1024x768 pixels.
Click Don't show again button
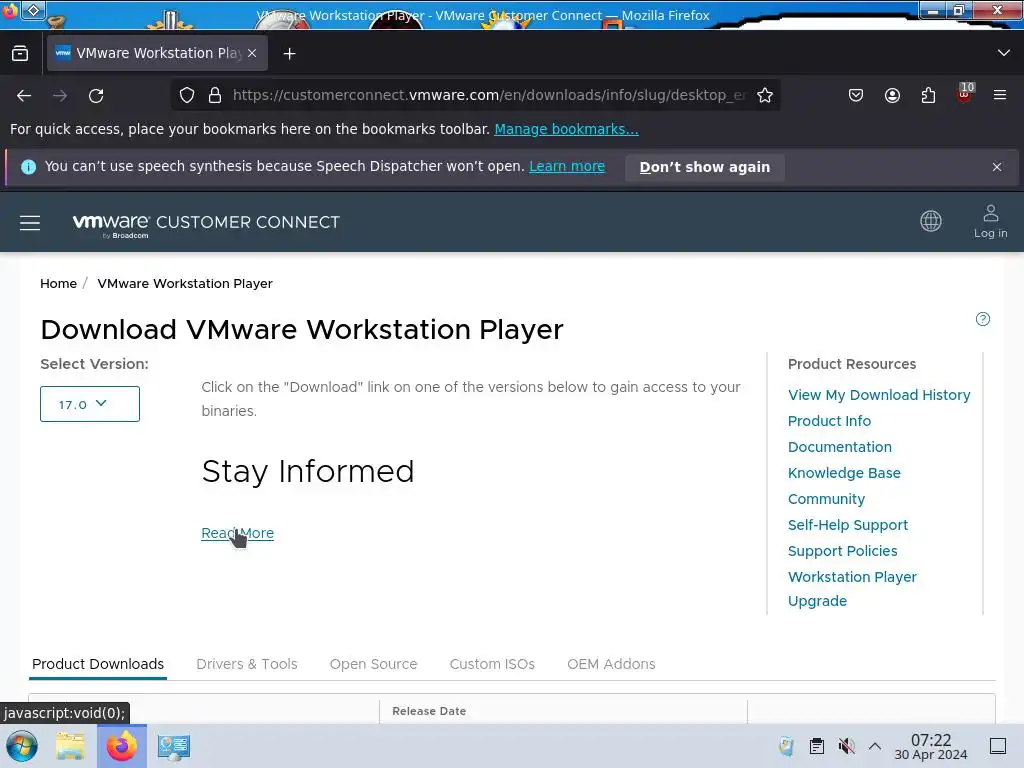tap(705, 167)
